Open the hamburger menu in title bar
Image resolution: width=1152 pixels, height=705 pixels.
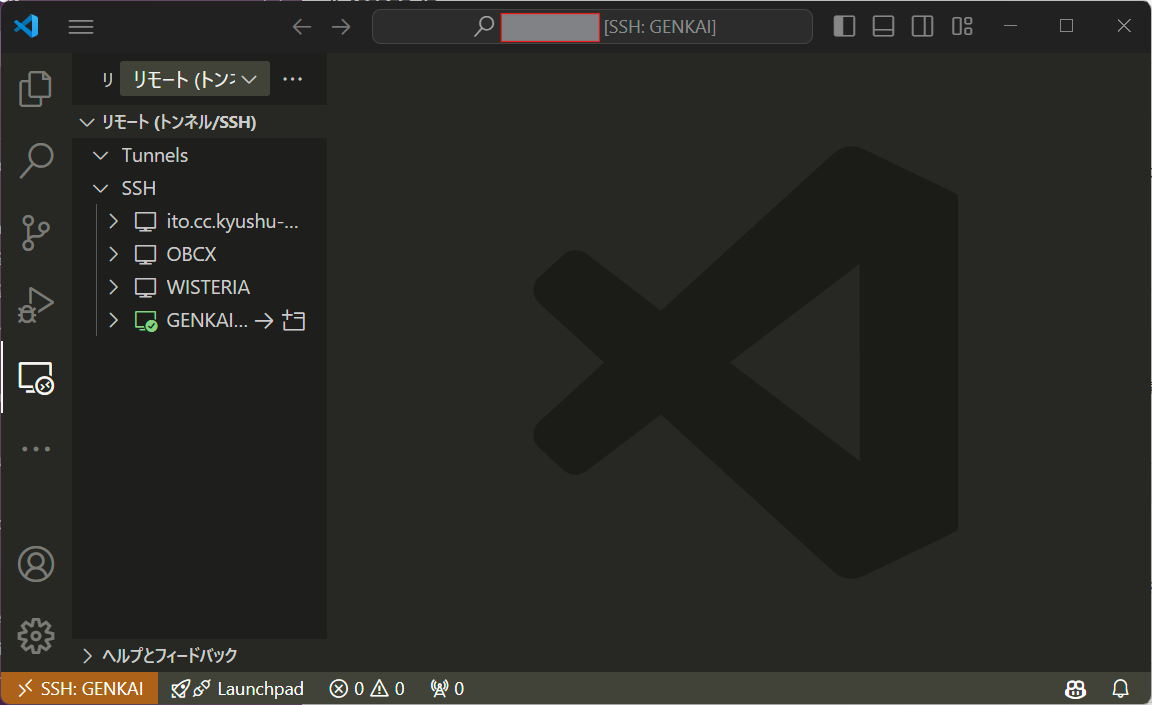(81, 26)
